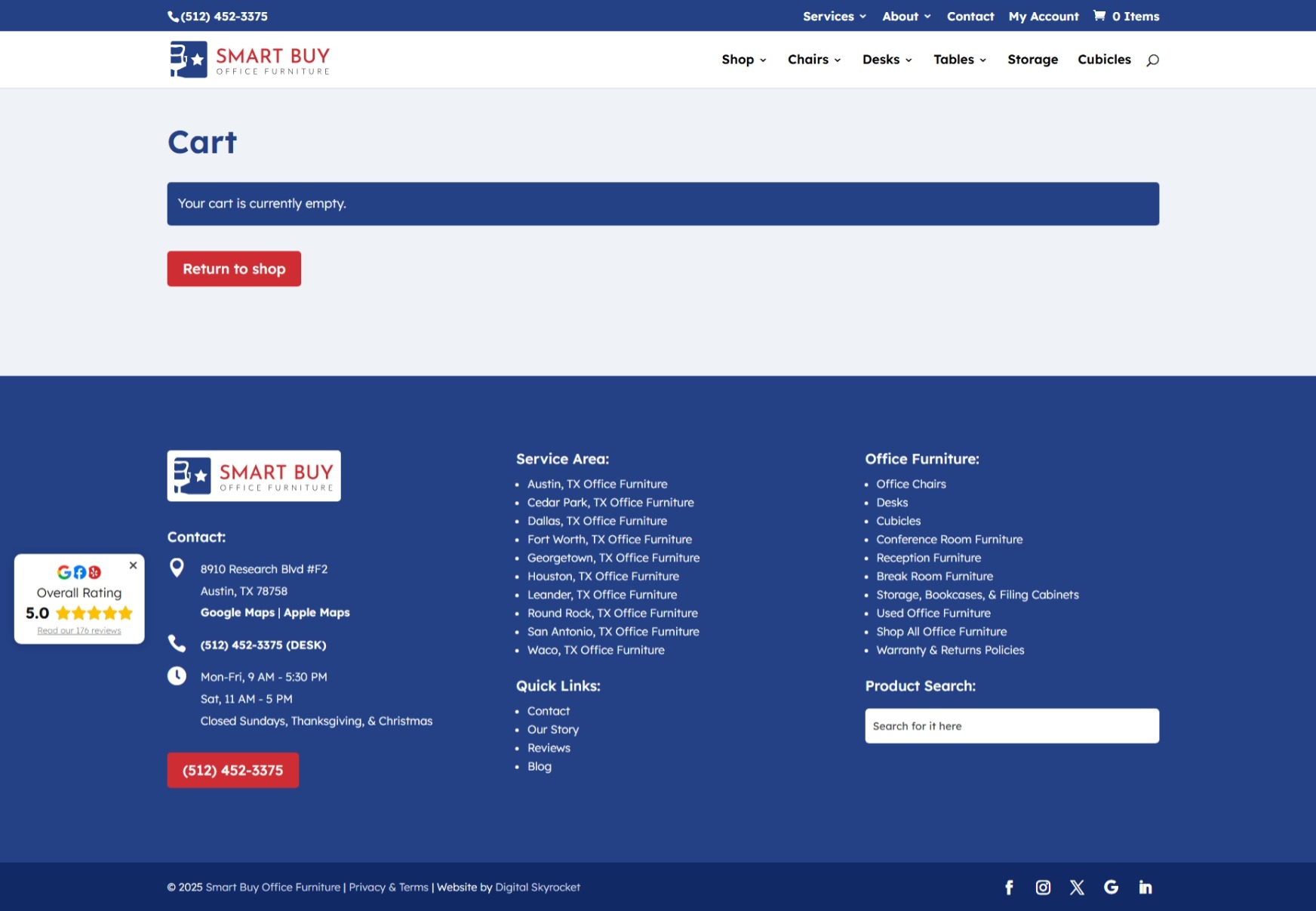
Task: Open the Facebook social icon
Action: click(1009, 888)
